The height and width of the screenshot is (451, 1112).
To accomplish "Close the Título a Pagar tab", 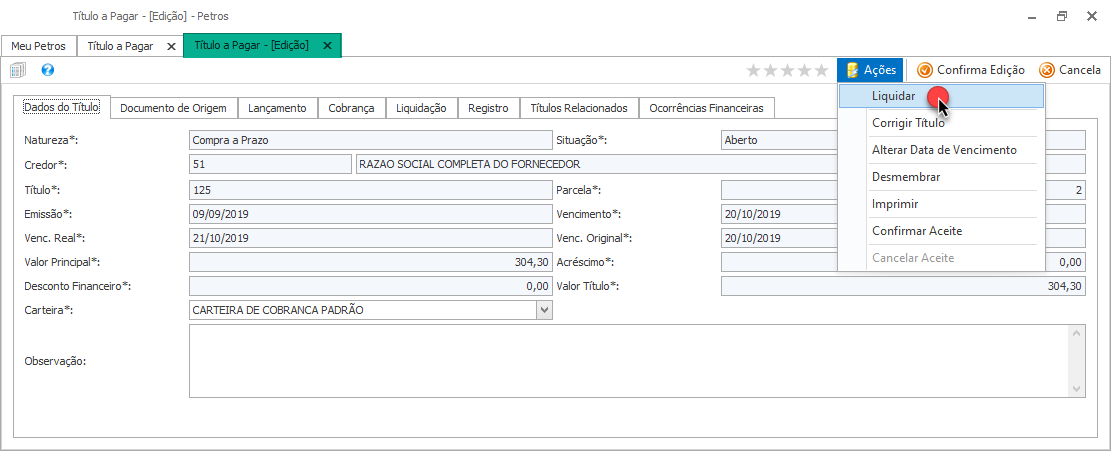I will coord(170,46).
